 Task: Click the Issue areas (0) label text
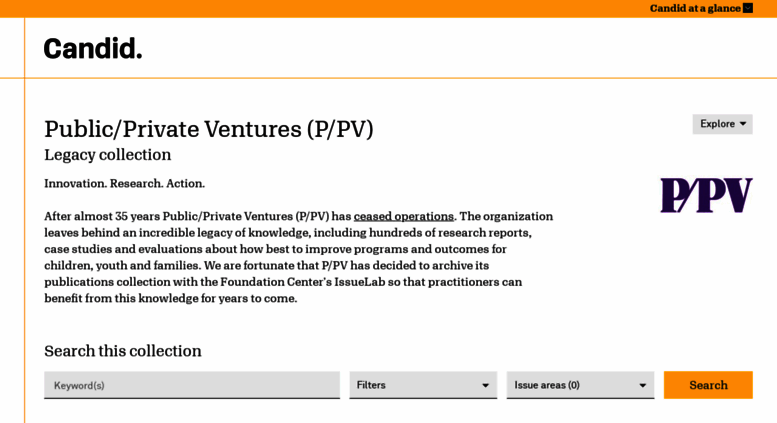point(547,385)
